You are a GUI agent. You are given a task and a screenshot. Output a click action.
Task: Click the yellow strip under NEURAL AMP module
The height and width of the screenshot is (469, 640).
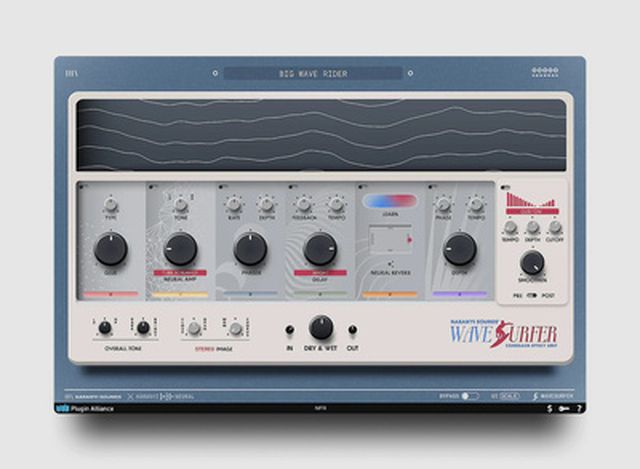(x=180, y=294)
